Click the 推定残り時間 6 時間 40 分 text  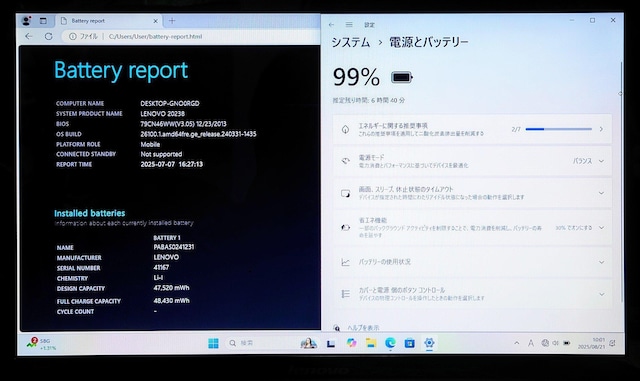coord(369,100)
